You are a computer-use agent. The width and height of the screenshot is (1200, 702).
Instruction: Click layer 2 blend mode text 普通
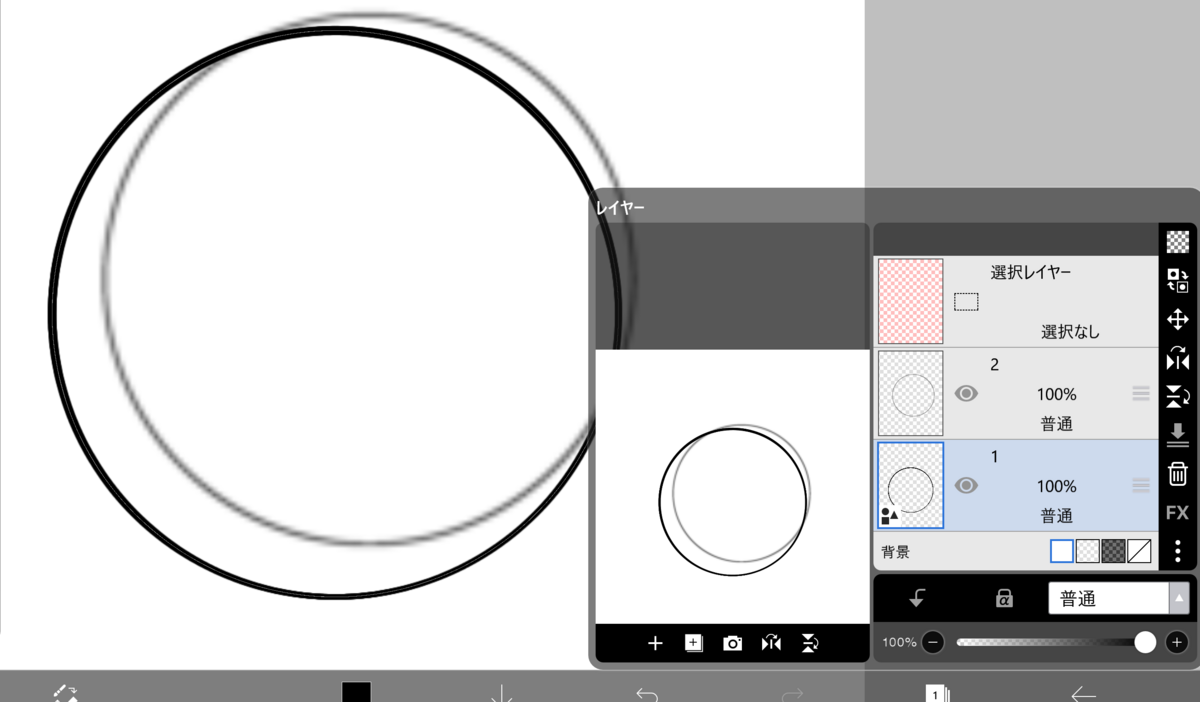pyautogui.click(x=1056, y=424)
